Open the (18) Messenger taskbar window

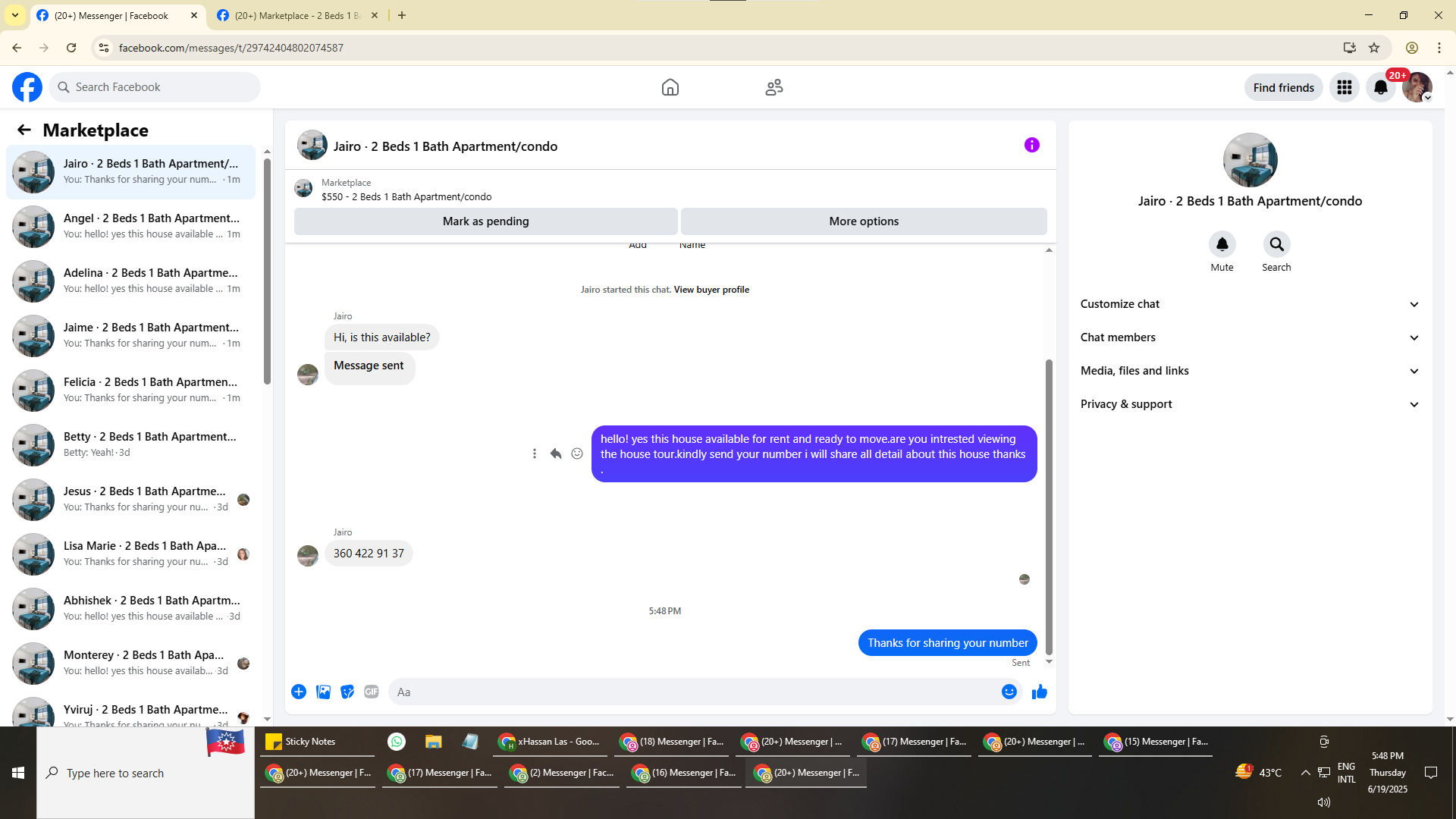672,742
